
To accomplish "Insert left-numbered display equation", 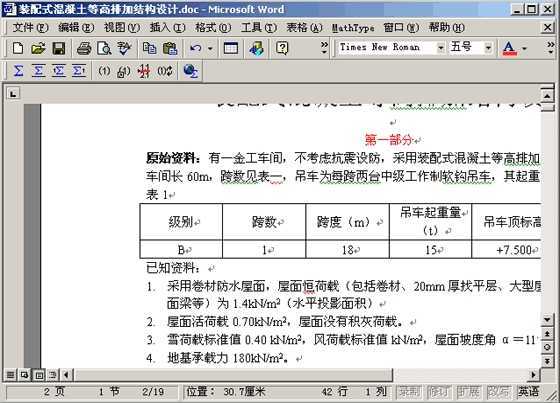I will [x=59, y=71].
